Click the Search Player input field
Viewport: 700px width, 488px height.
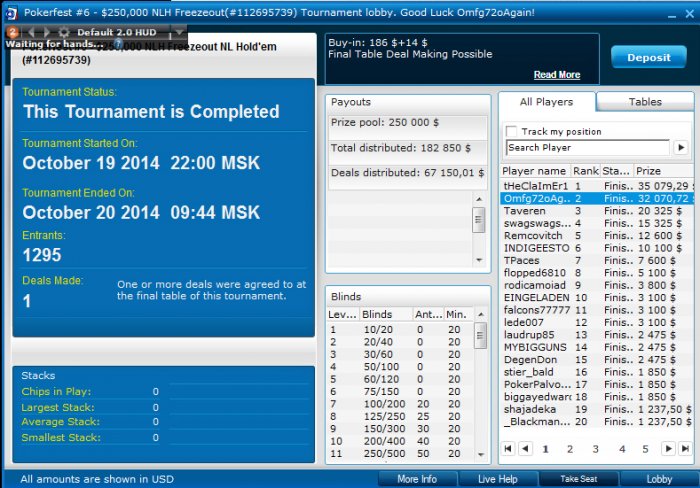point(588,147)
